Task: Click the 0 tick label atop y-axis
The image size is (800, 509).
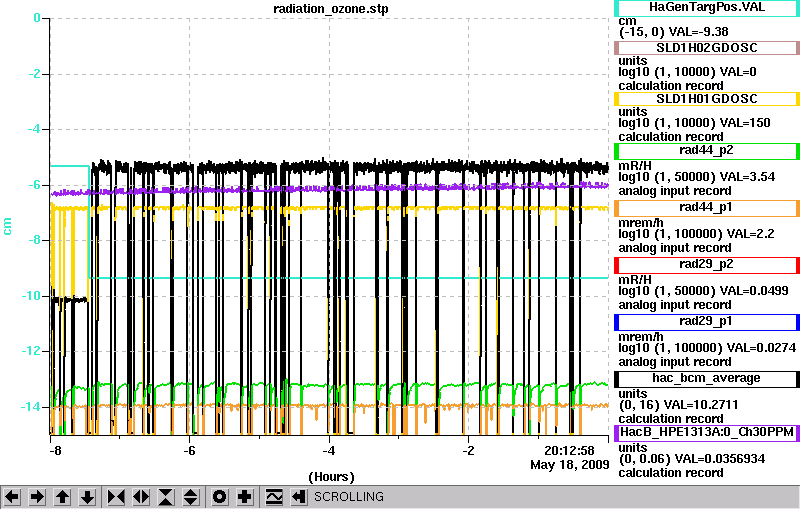Action: 37,18
